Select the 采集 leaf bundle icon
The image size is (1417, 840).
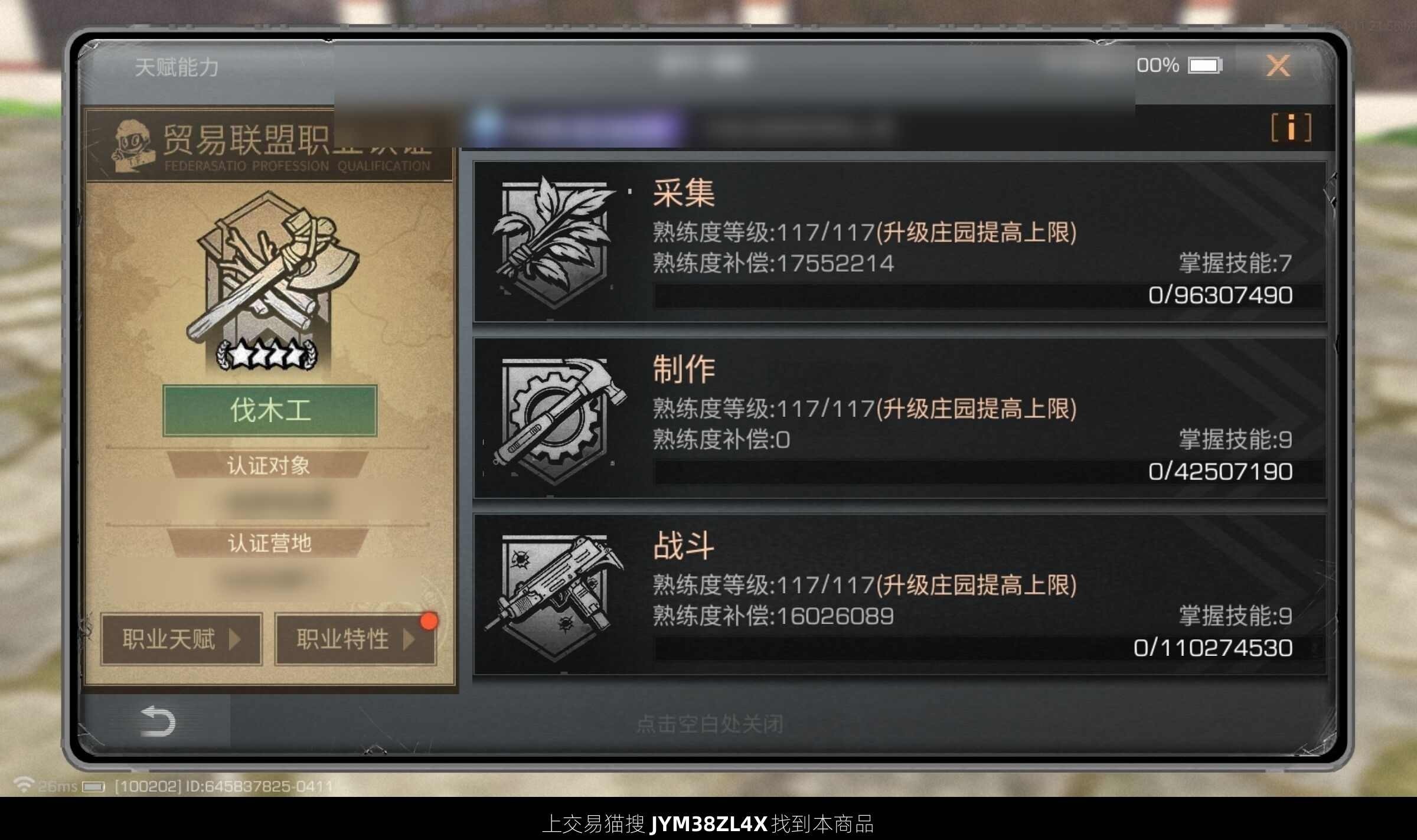555,242
